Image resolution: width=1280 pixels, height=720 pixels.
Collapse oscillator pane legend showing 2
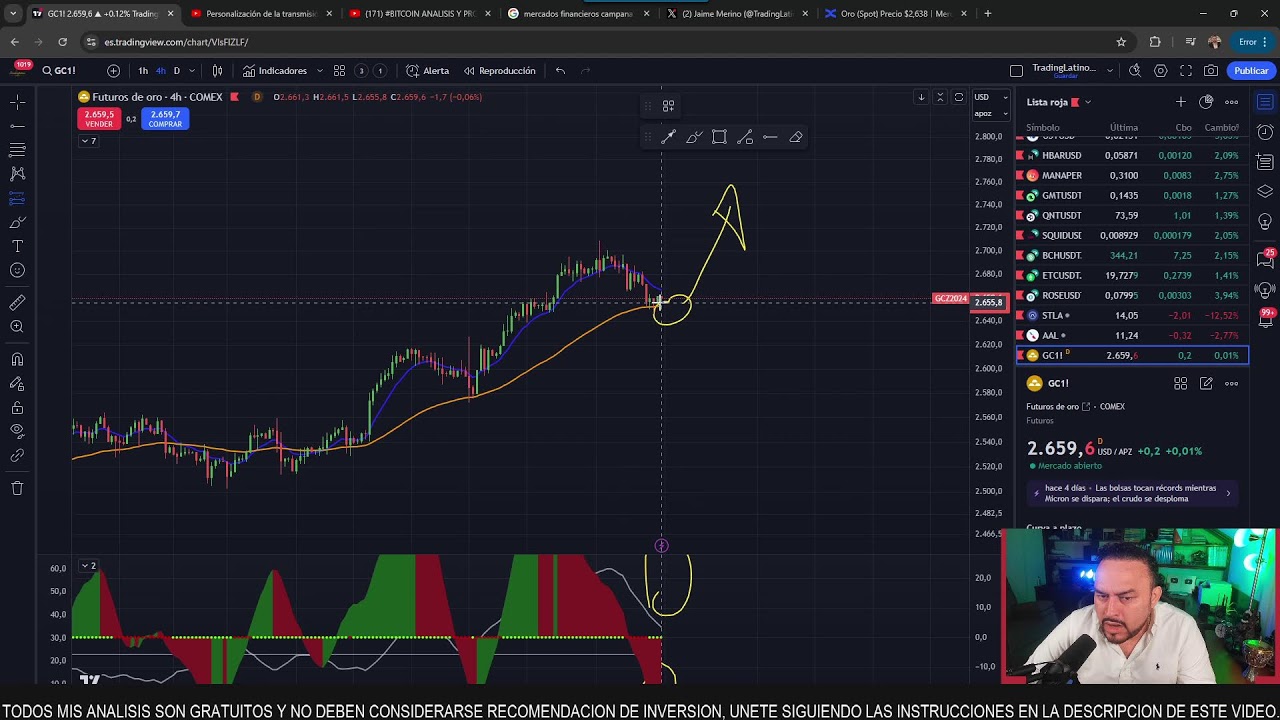point(89,566)
